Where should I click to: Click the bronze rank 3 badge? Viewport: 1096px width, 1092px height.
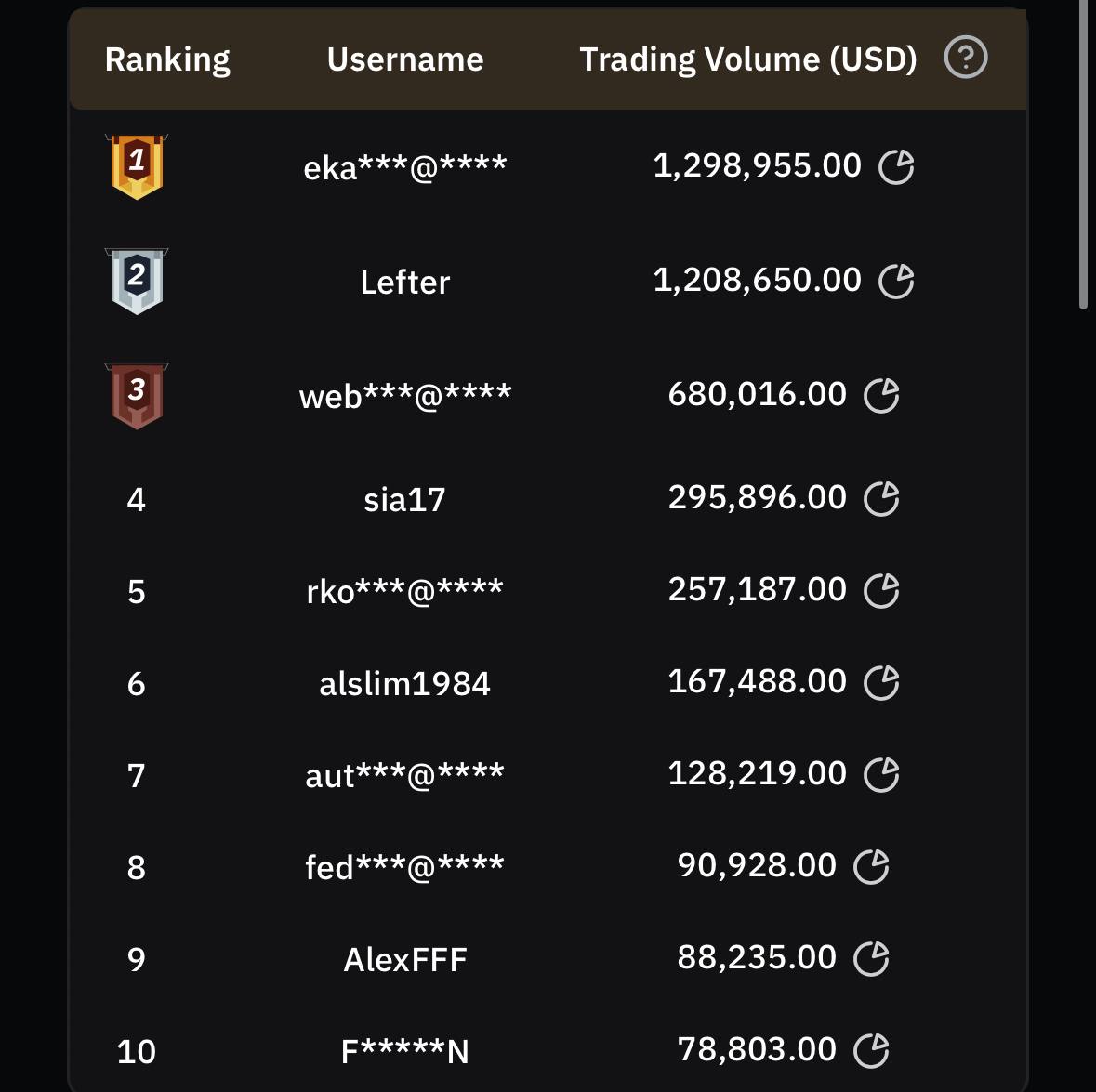coord(137,396)
